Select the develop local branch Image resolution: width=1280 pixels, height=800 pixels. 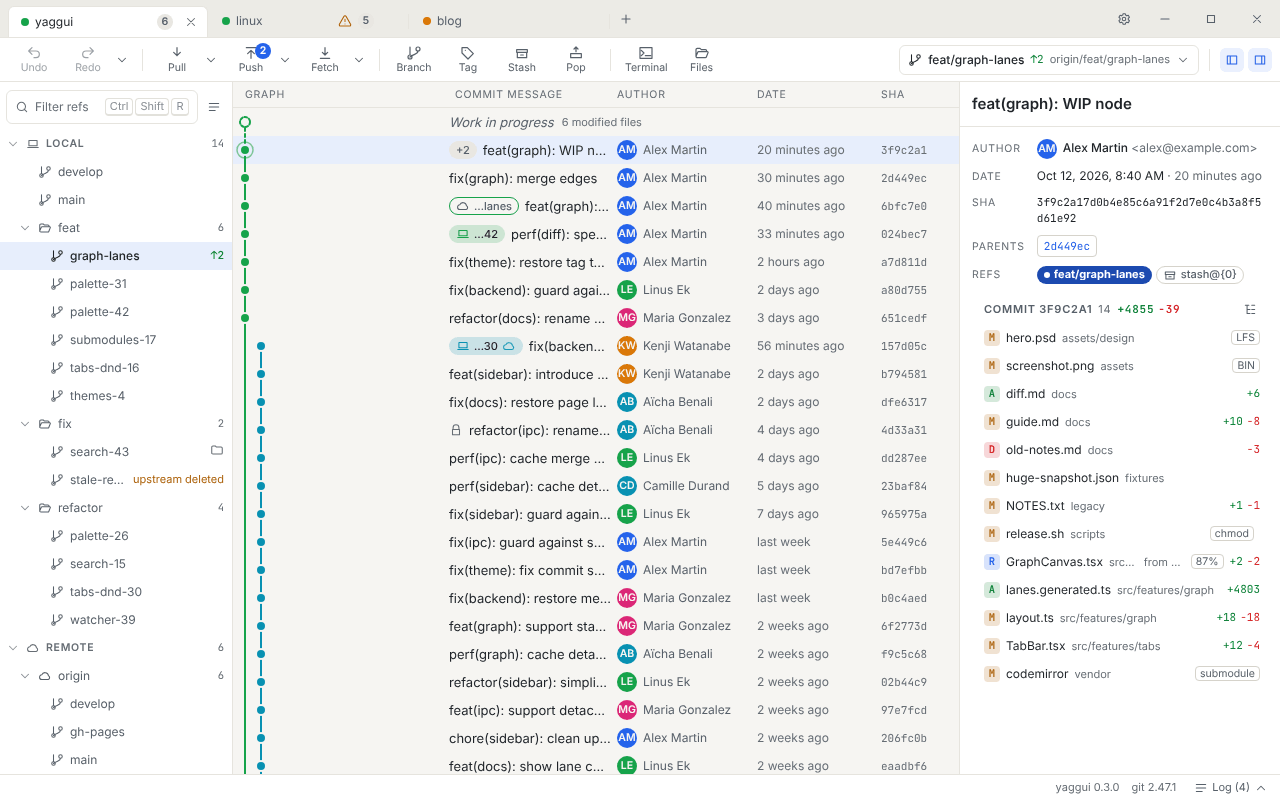116,171
